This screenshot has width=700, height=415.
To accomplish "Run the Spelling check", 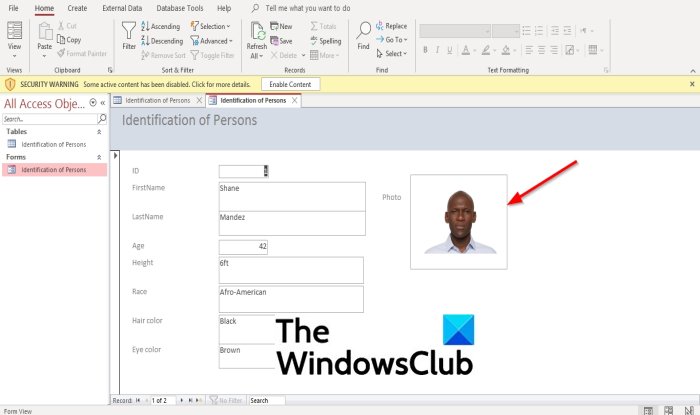I will point(325,41).
